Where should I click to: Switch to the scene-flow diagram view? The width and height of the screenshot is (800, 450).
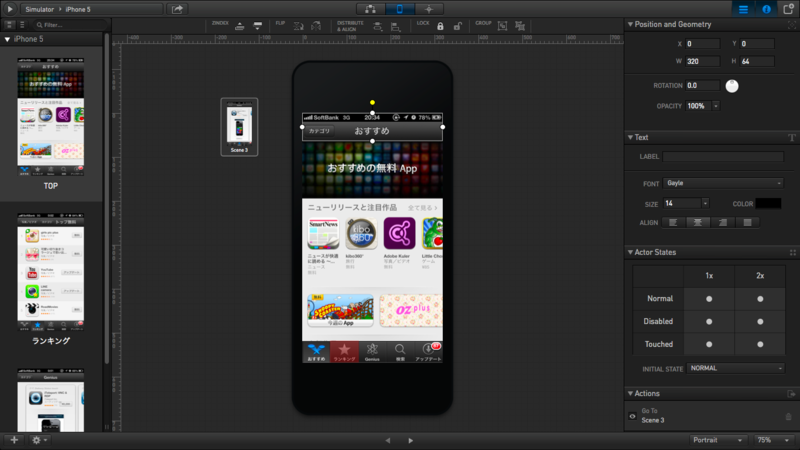click(370, 9)
